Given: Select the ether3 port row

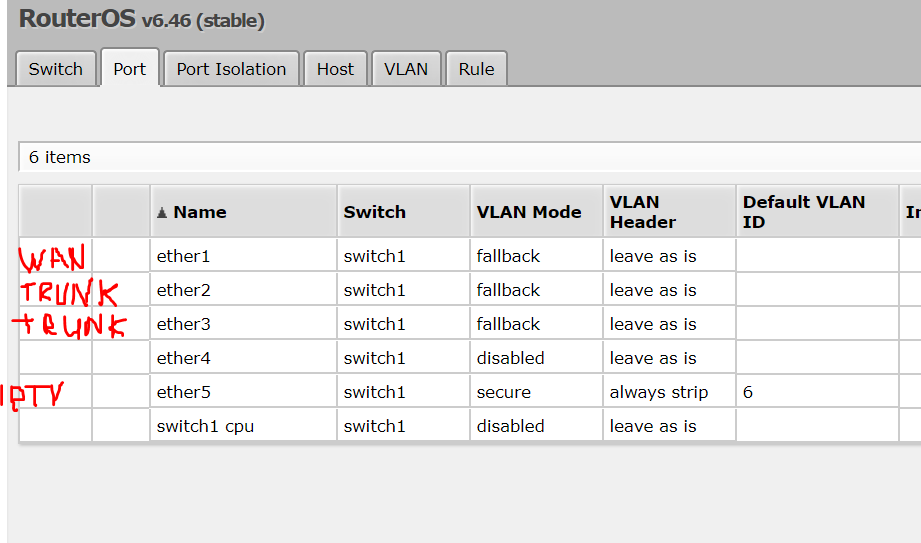Looking at the screenshot, I should (183, 324).
